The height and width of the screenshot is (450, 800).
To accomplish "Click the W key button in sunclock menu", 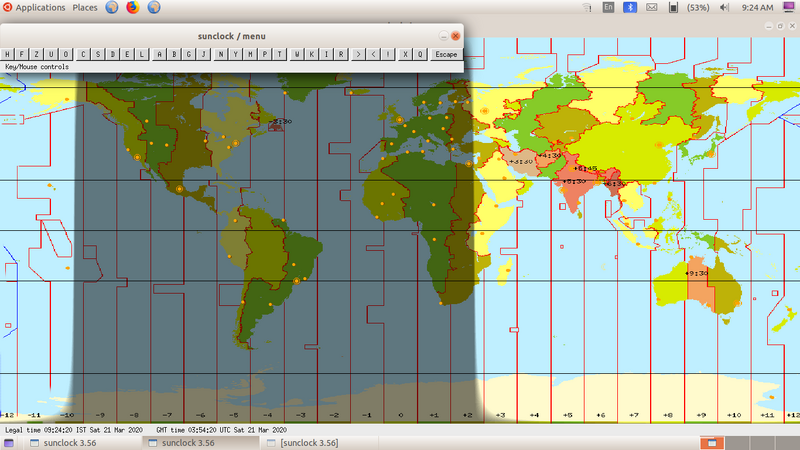I will coord(297,54).
